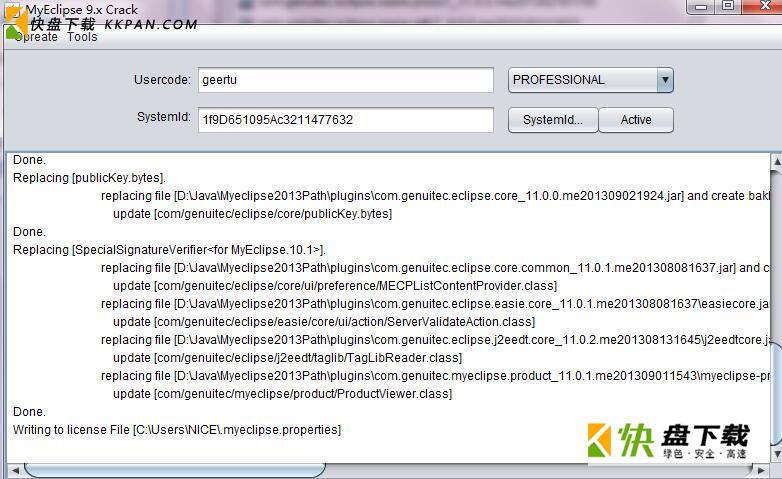This screenshot has height=479, width=782.
Task: Click the replacing file line for j2eedt.core_11.0.2
Action: tap(435, 340)
